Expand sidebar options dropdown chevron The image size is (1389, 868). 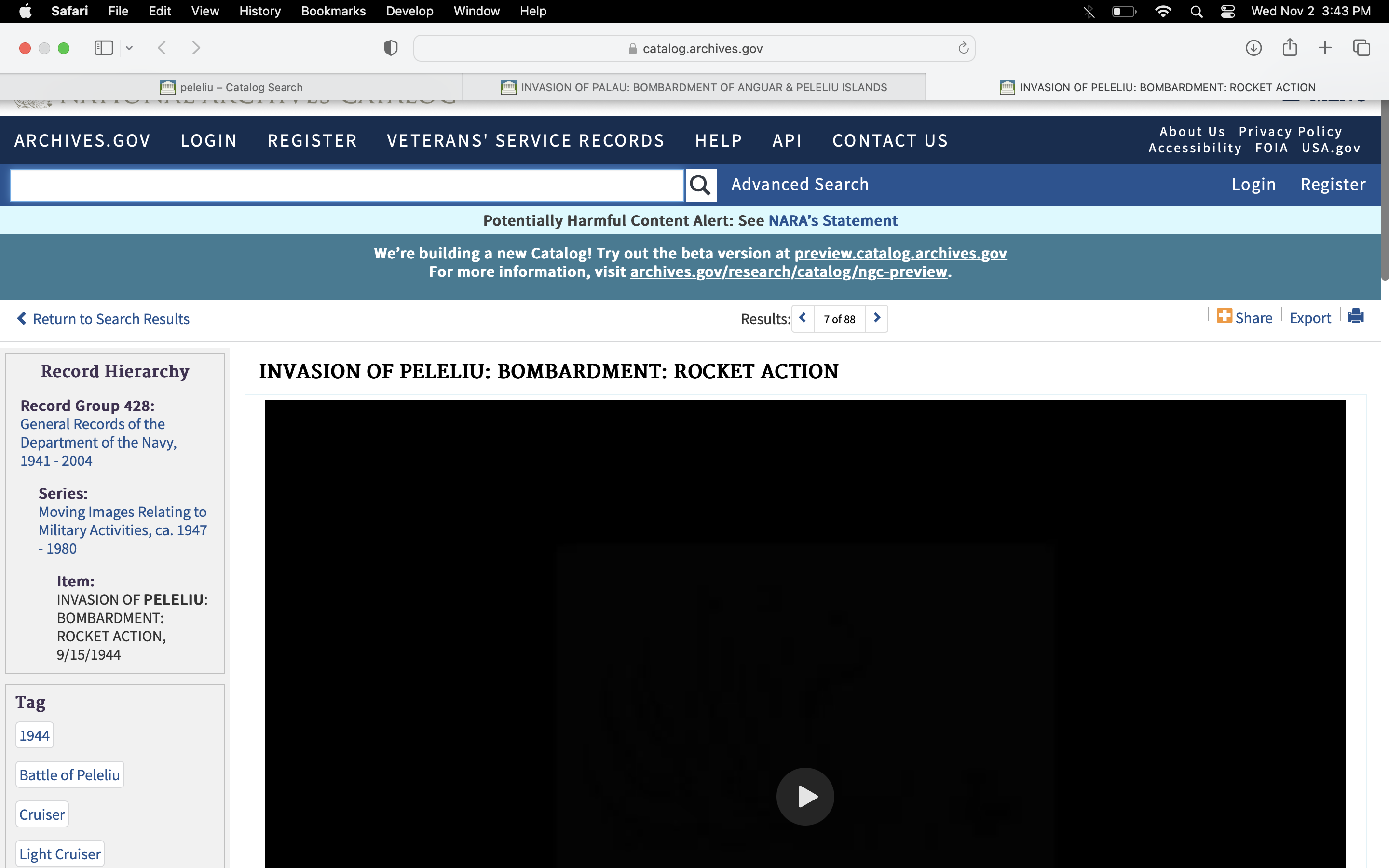point(130,48)
